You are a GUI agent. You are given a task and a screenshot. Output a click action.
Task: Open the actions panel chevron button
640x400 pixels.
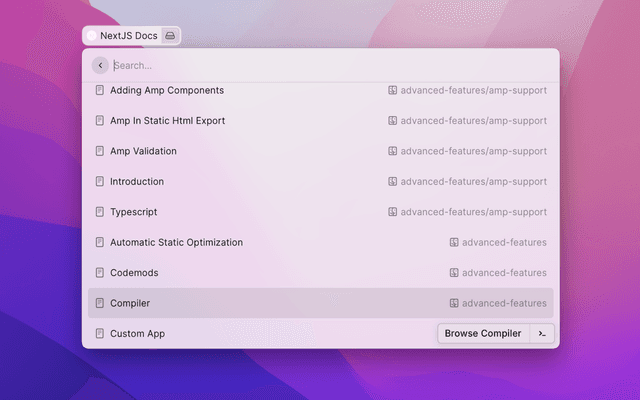pos(542,333)
